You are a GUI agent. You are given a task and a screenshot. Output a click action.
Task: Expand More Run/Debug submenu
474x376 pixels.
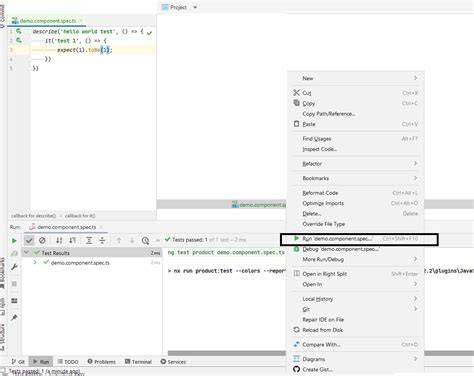coord(355,259)
